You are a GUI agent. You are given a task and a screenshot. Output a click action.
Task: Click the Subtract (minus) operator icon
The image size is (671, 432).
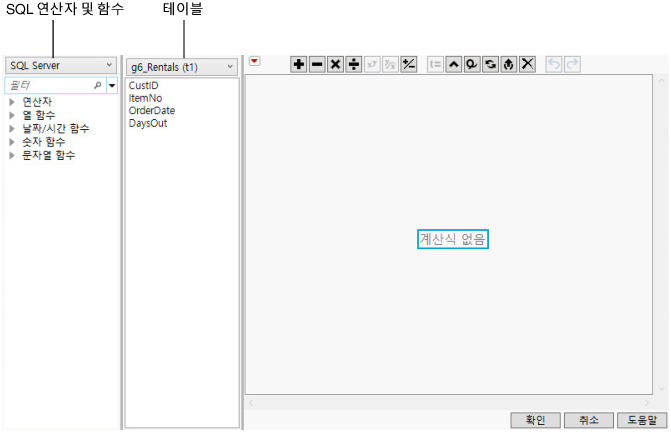(317, 65)
